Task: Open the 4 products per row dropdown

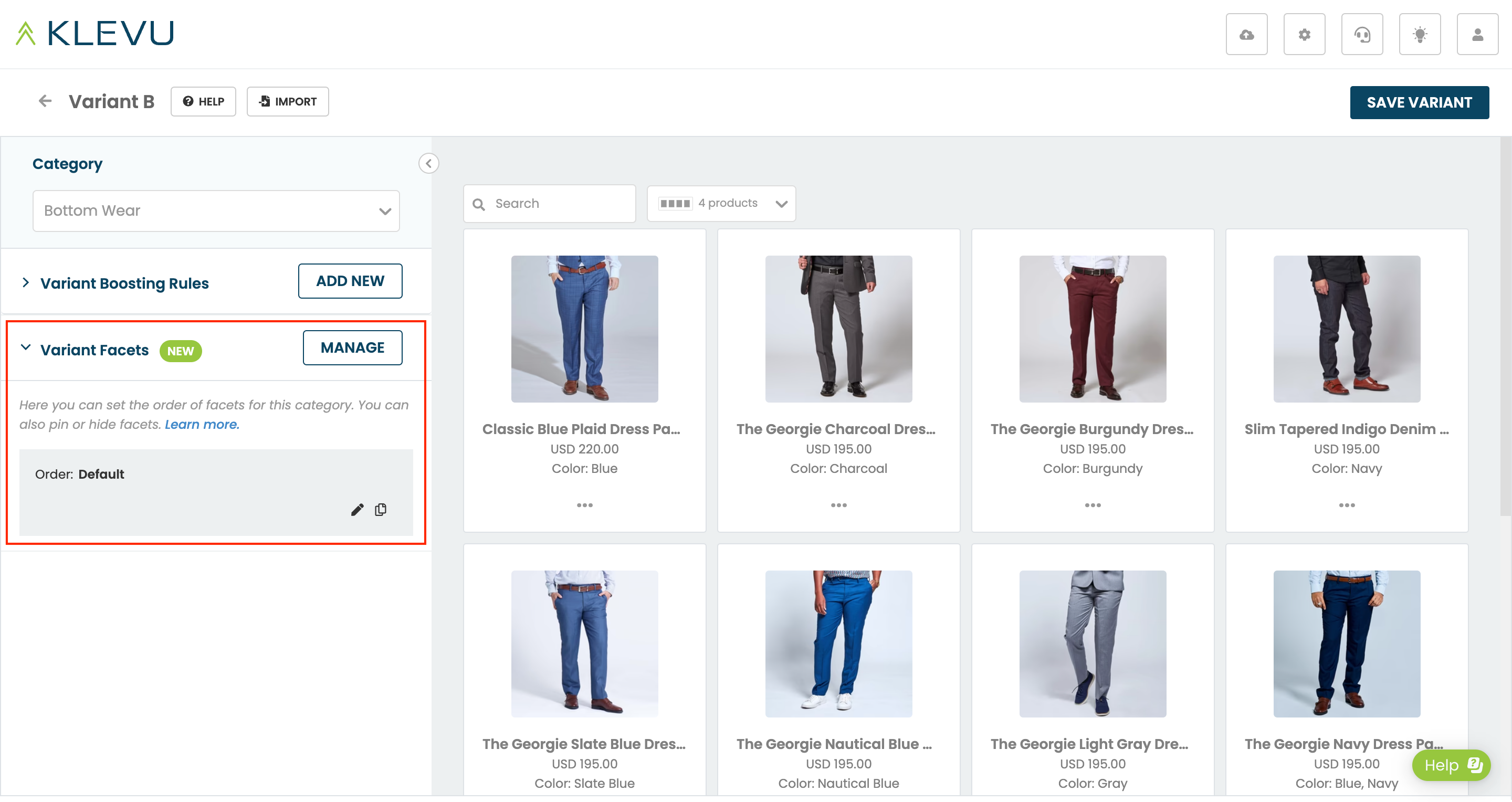Action: coord(721,204)
